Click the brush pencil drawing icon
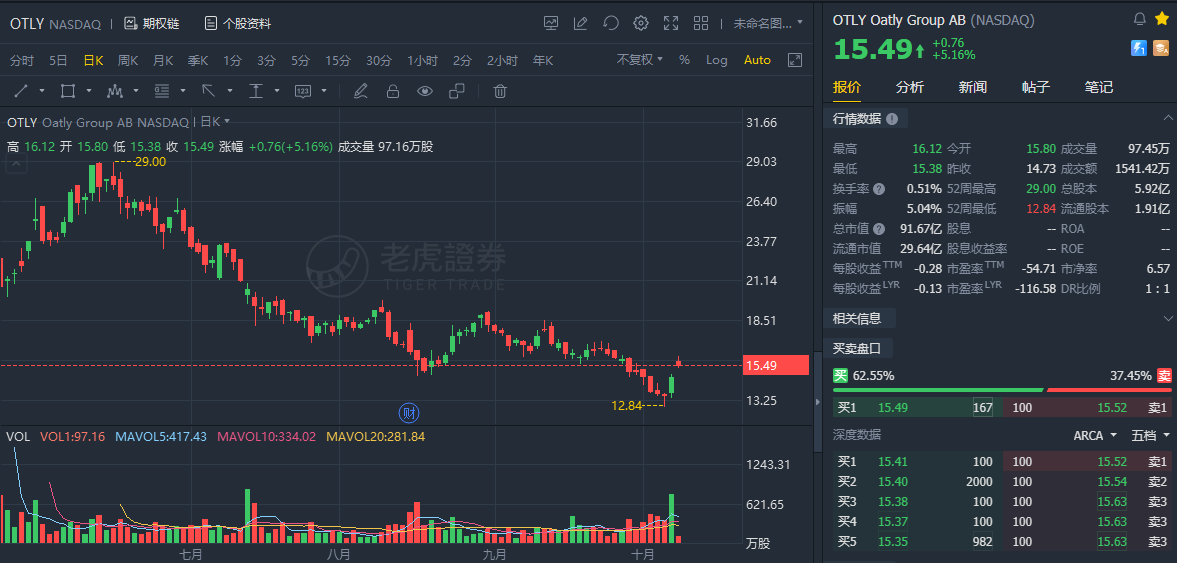This screenshot has height=563, width=1177. 360,91
